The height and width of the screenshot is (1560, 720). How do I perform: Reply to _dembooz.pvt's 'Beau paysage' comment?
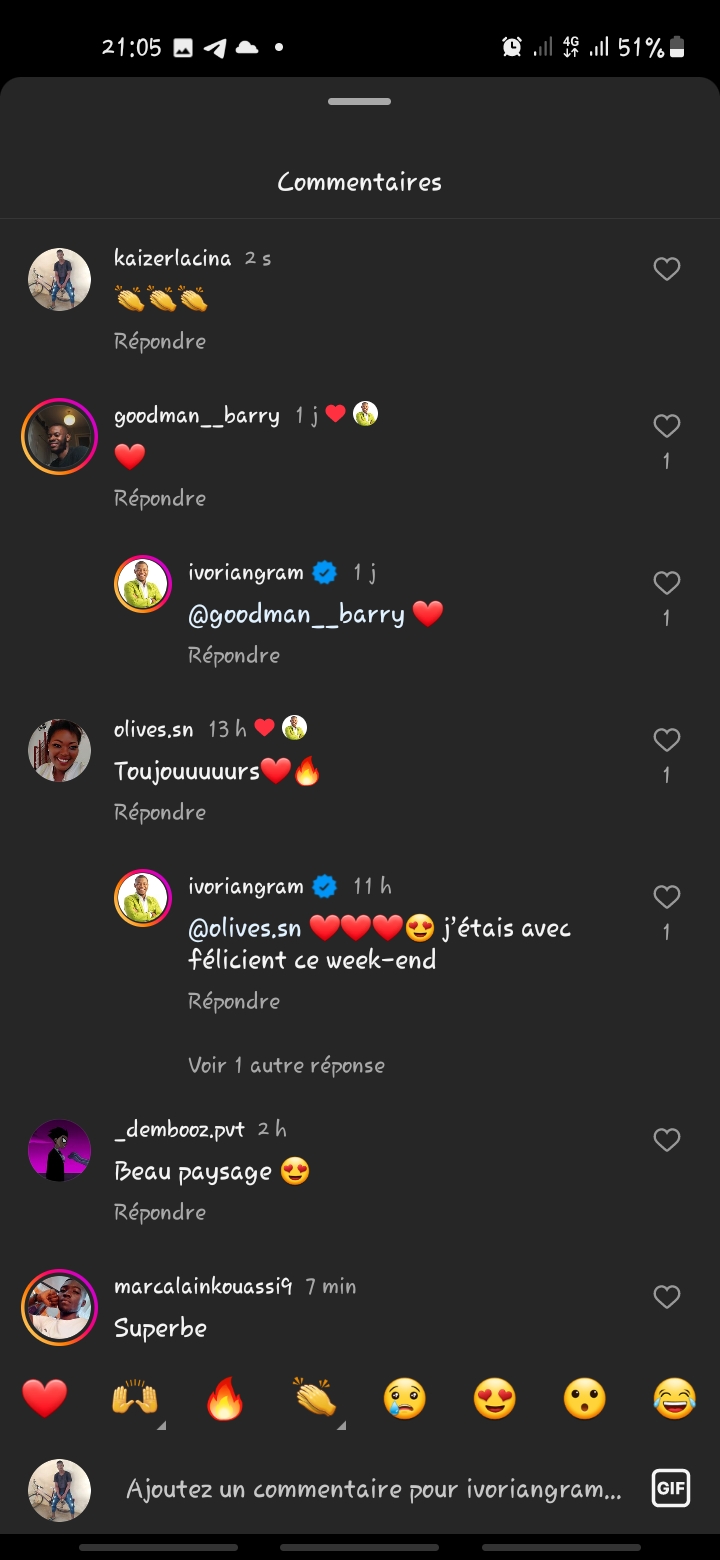click(160, 1212)
